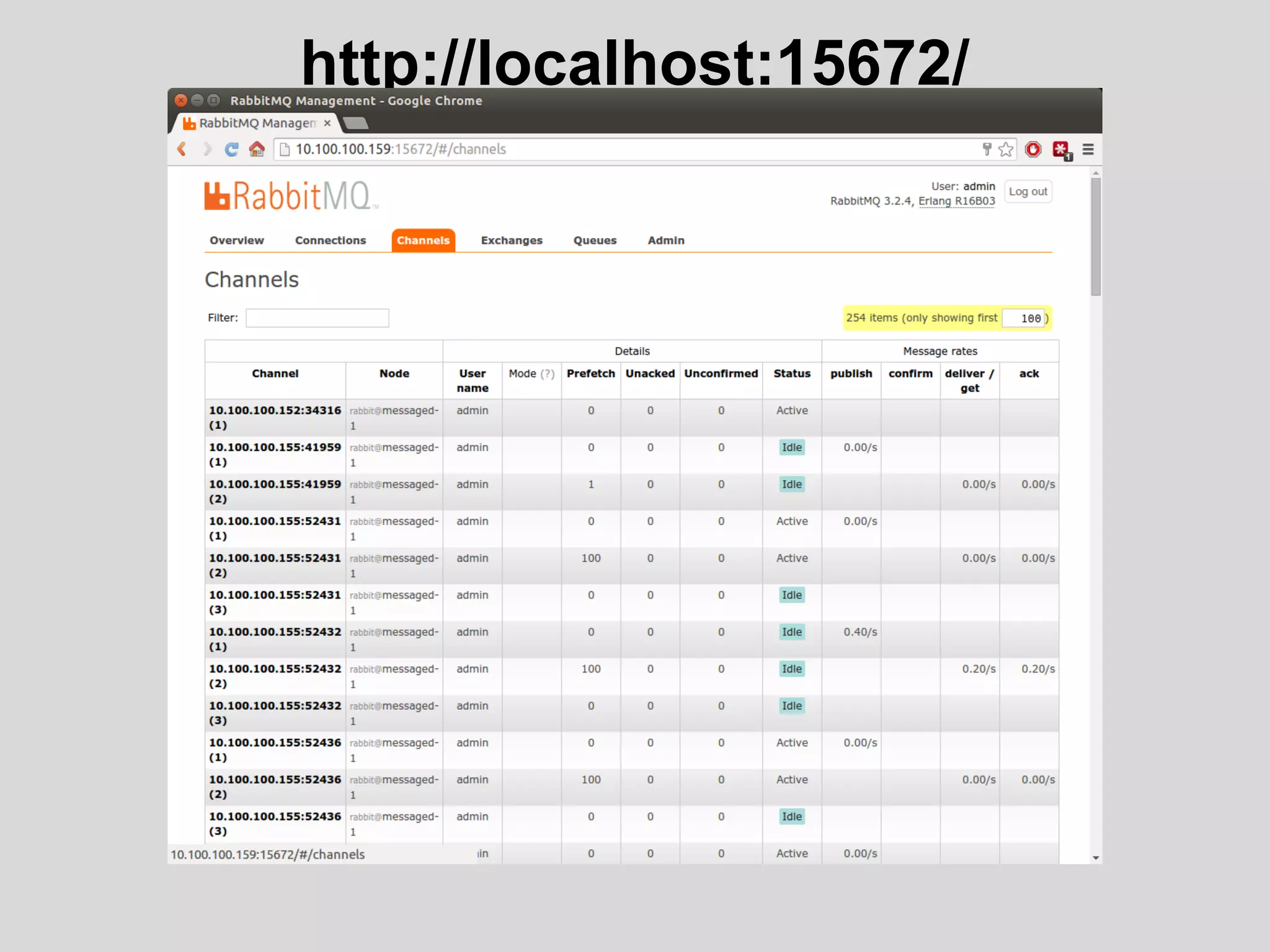The image size is (1270, 952).
Task: Click the scrollbar up arrow
Action: [1096, 173]
